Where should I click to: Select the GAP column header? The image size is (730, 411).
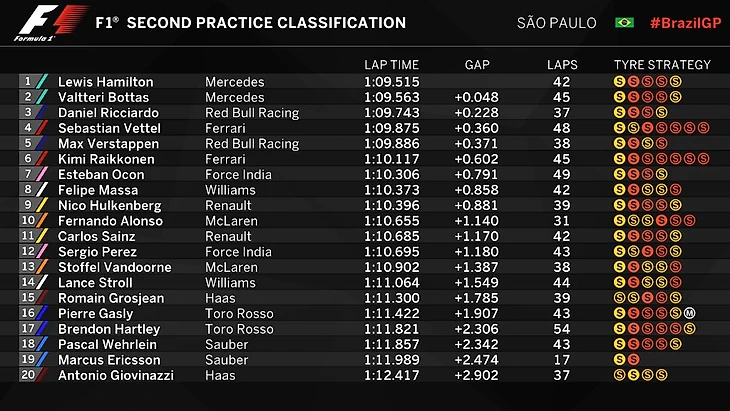477,65
